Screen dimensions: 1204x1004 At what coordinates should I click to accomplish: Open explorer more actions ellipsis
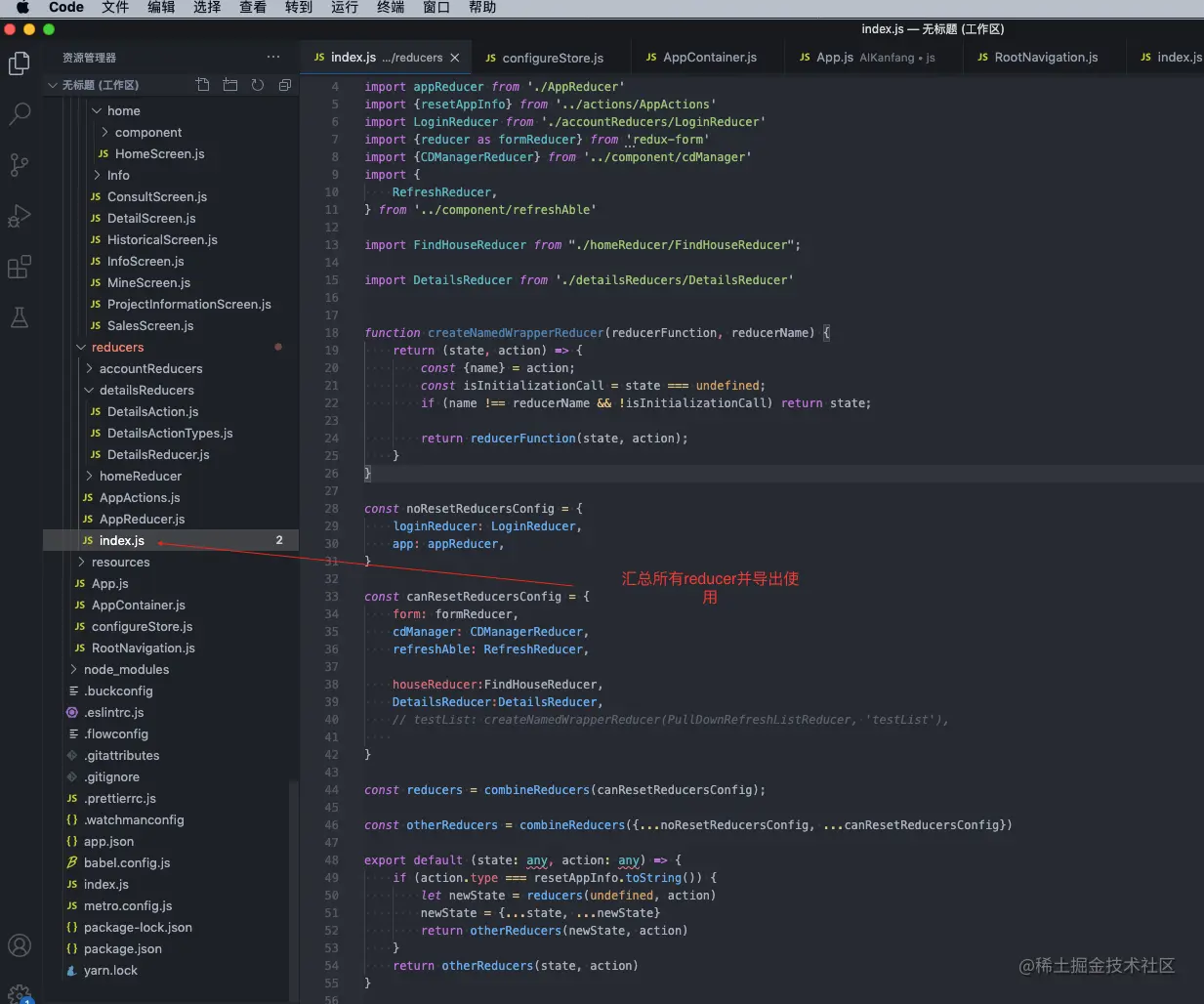pyautogui.click(x=273, y=57)
